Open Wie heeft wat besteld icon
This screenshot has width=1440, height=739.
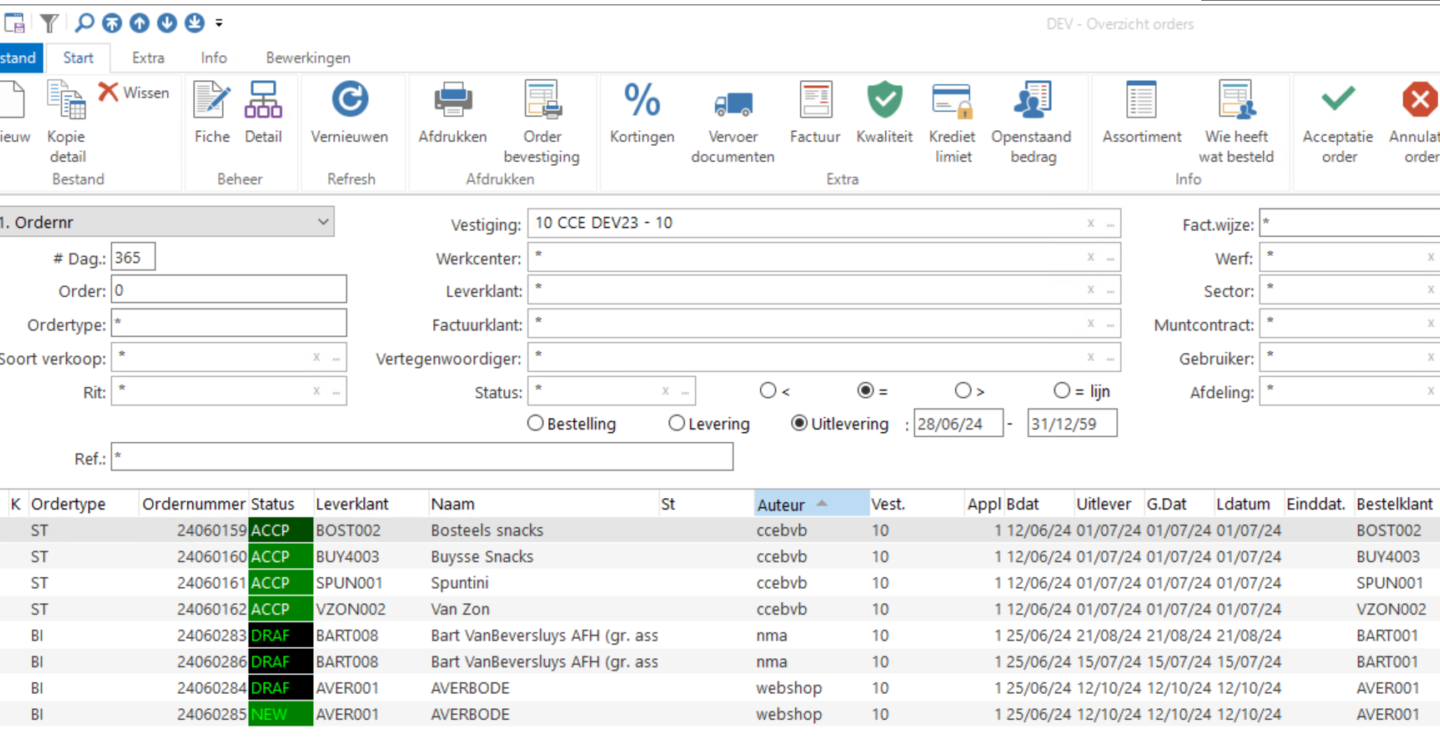click(1237, 100)
